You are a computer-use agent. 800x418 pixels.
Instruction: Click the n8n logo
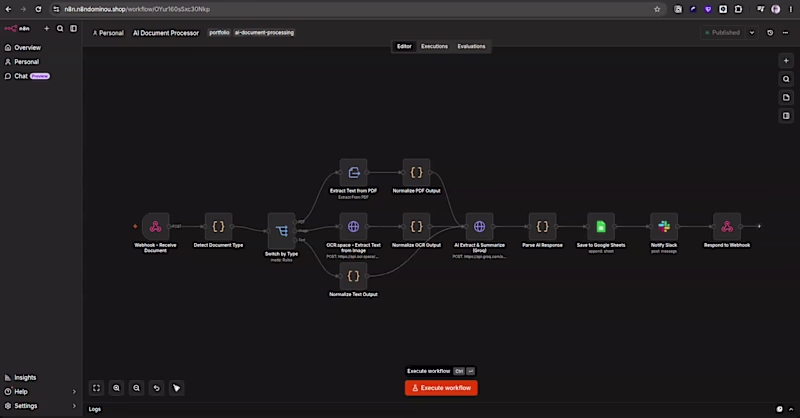17,29
